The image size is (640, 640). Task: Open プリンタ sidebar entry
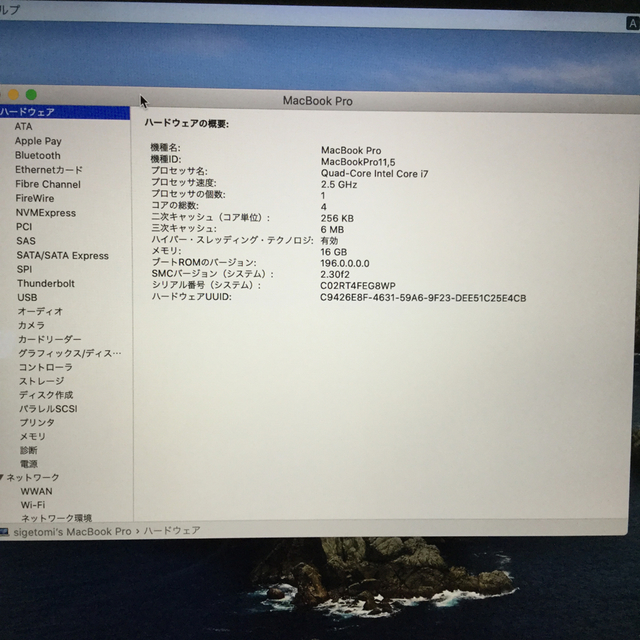[37, 423]
